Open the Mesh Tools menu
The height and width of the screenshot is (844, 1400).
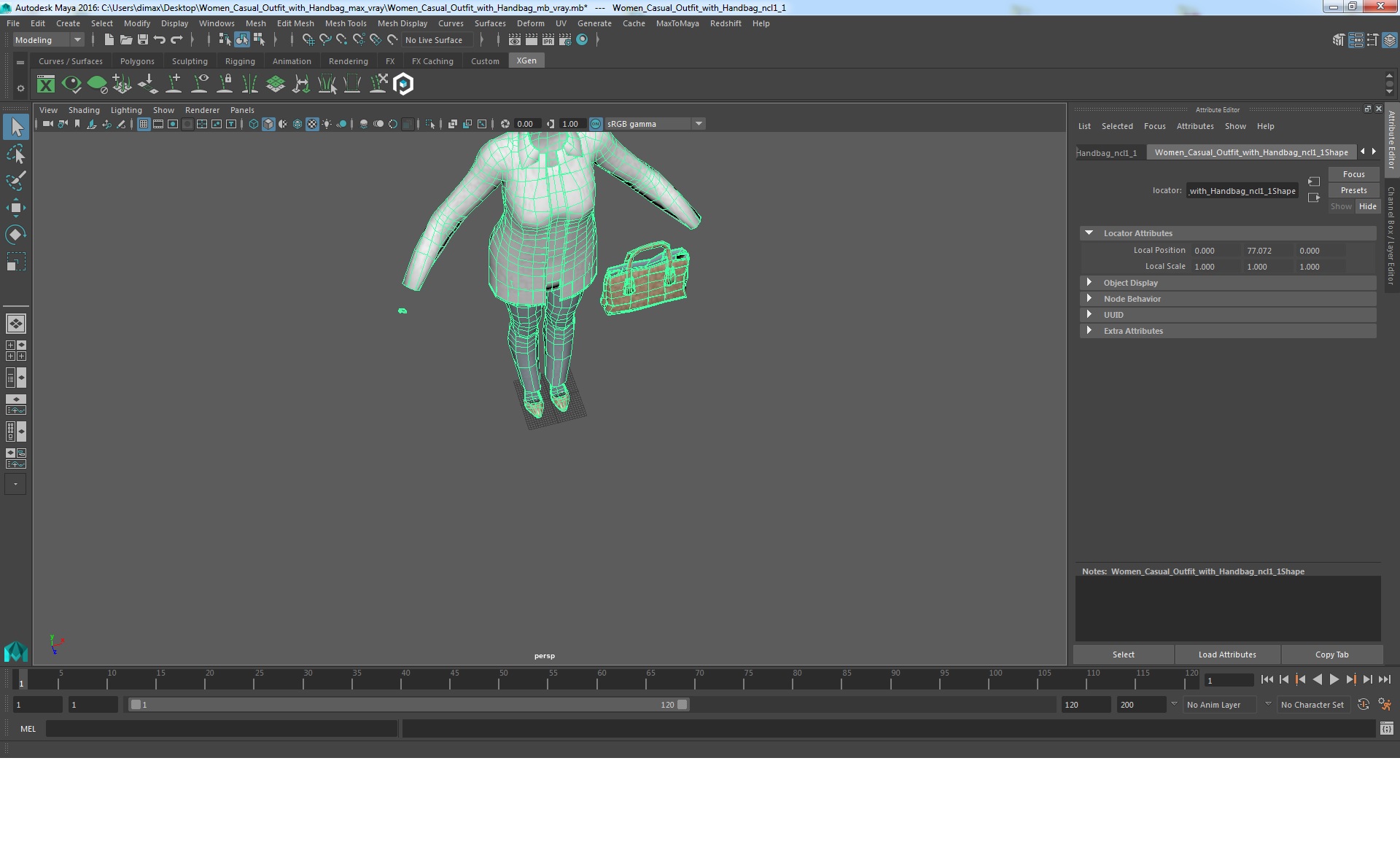346,23
